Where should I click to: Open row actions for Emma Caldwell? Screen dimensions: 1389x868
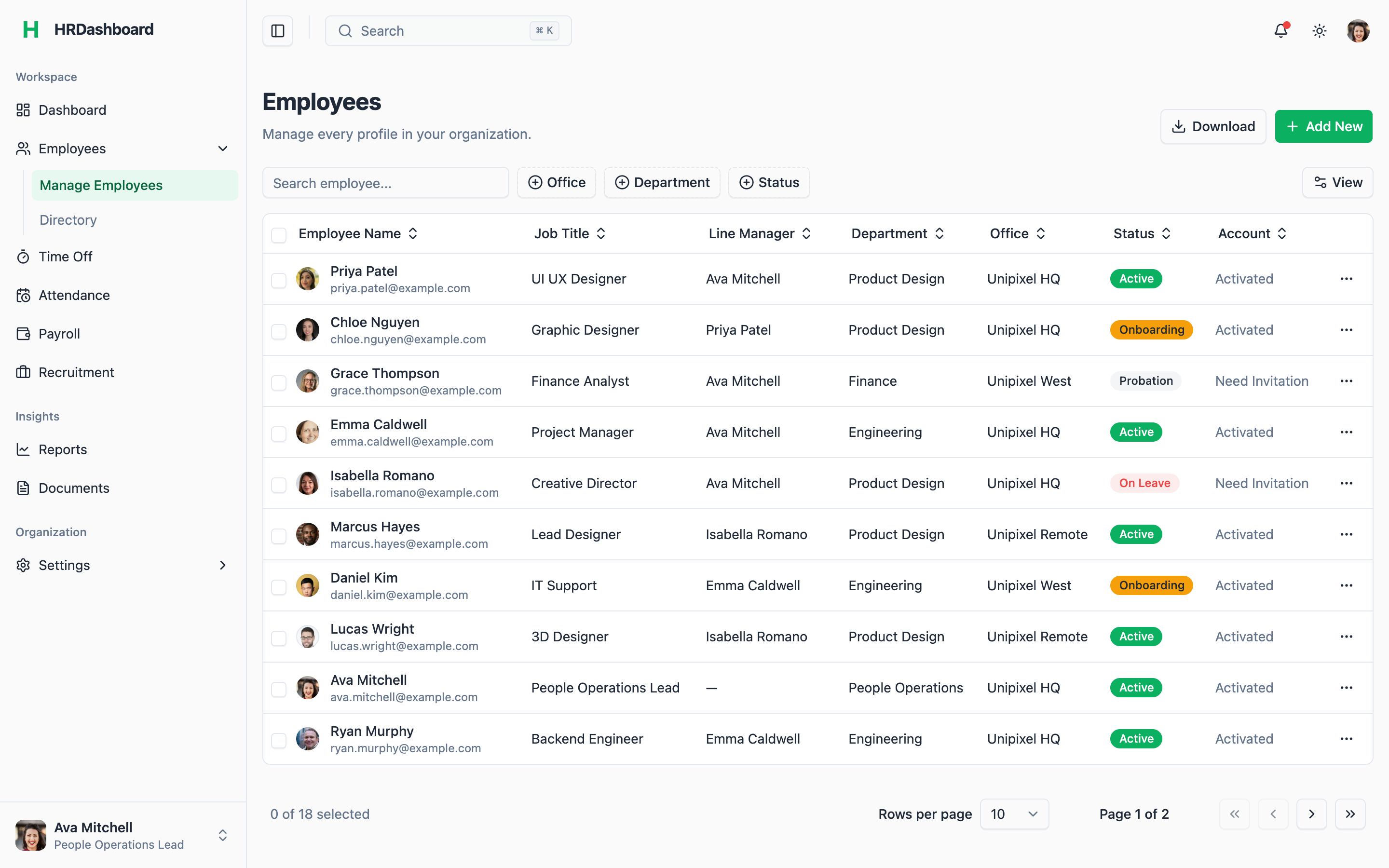(x=1346, y=432)
